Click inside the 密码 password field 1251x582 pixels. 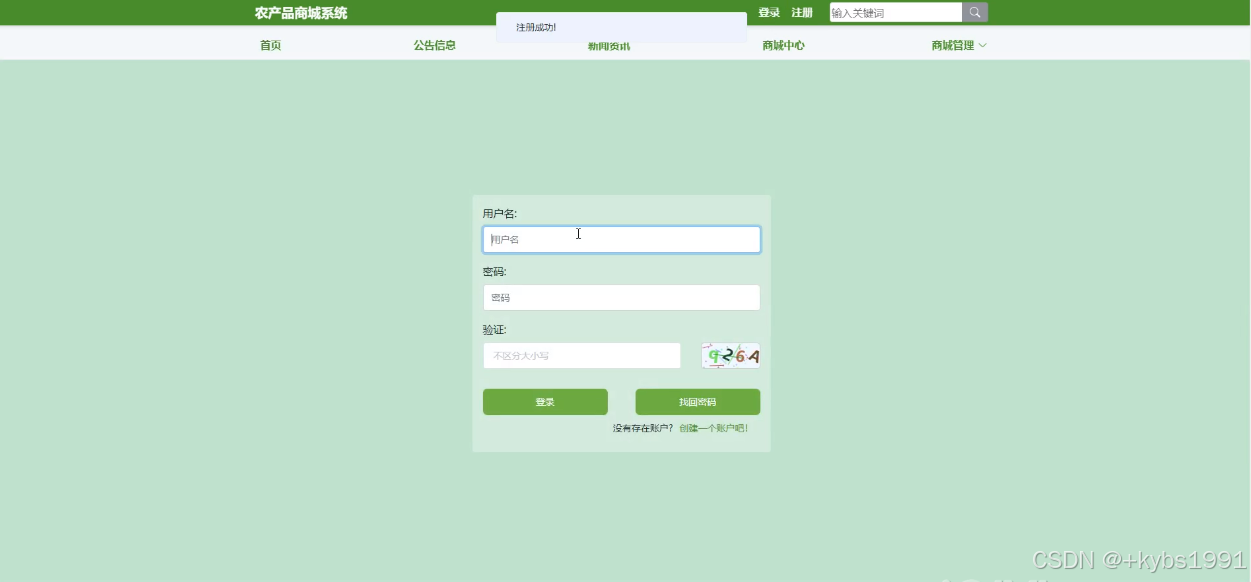pos(621,297)
